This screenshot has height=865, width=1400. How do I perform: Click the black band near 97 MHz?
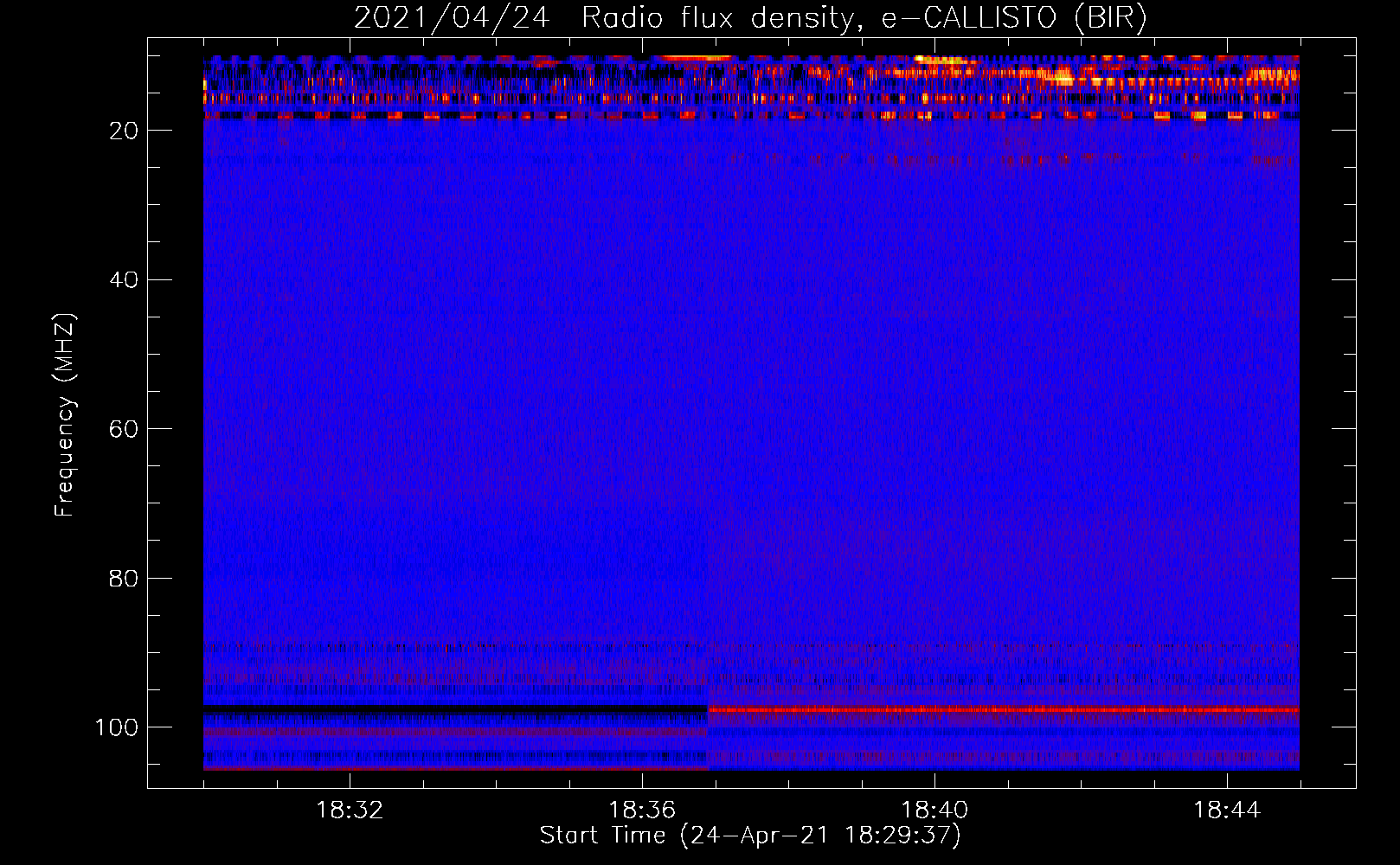click(x=456, y=708)
